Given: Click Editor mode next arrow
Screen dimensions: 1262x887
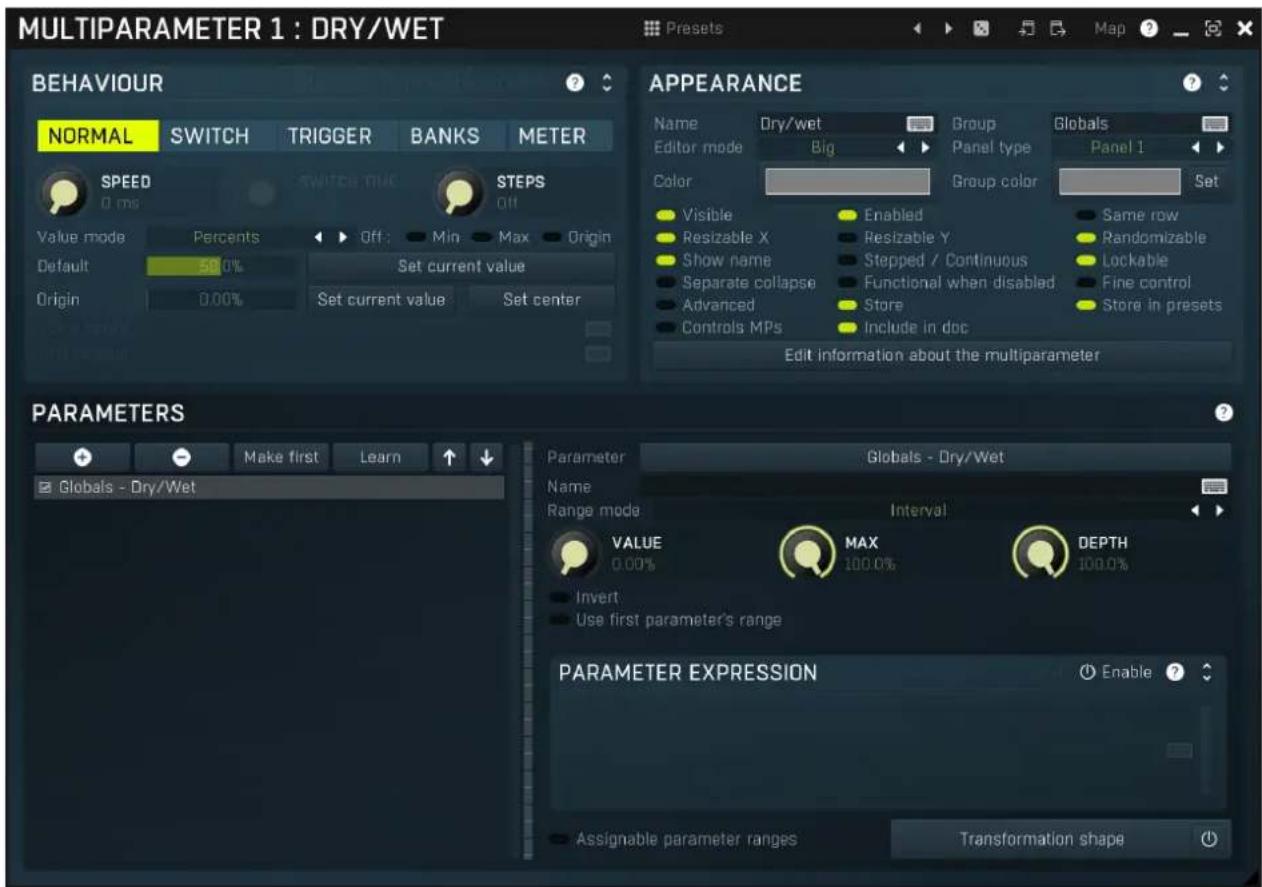Looking at the screenshot, I should [926, 147].
